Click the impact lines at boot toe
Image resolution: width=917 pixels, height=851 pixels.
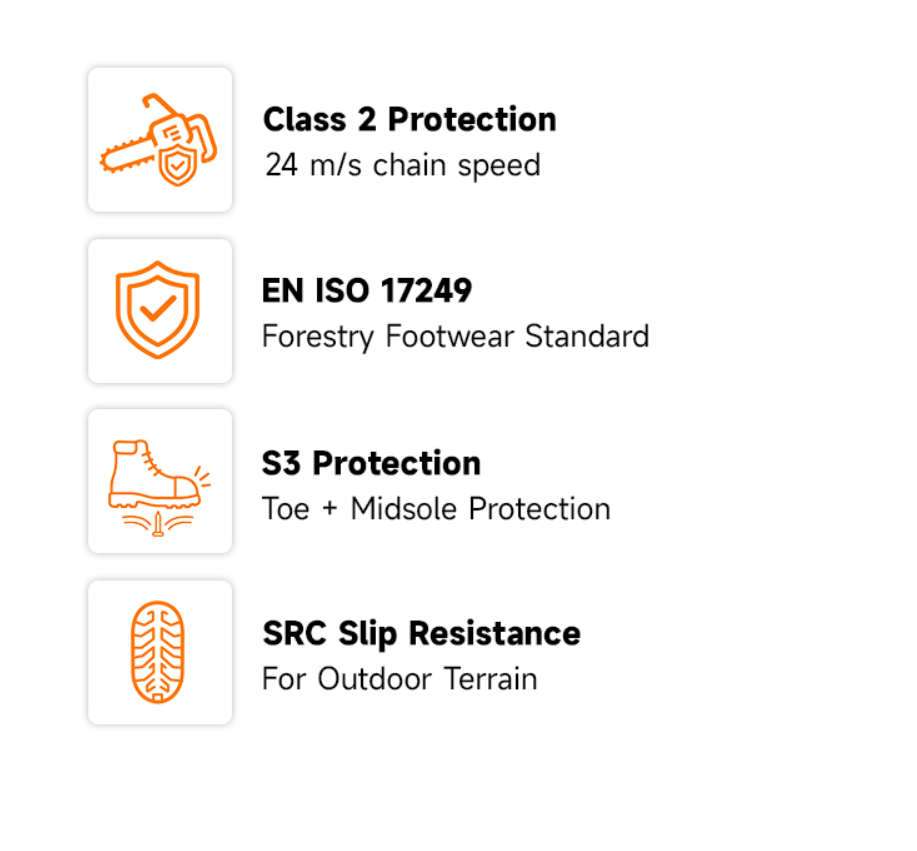(x=202, y=477)
